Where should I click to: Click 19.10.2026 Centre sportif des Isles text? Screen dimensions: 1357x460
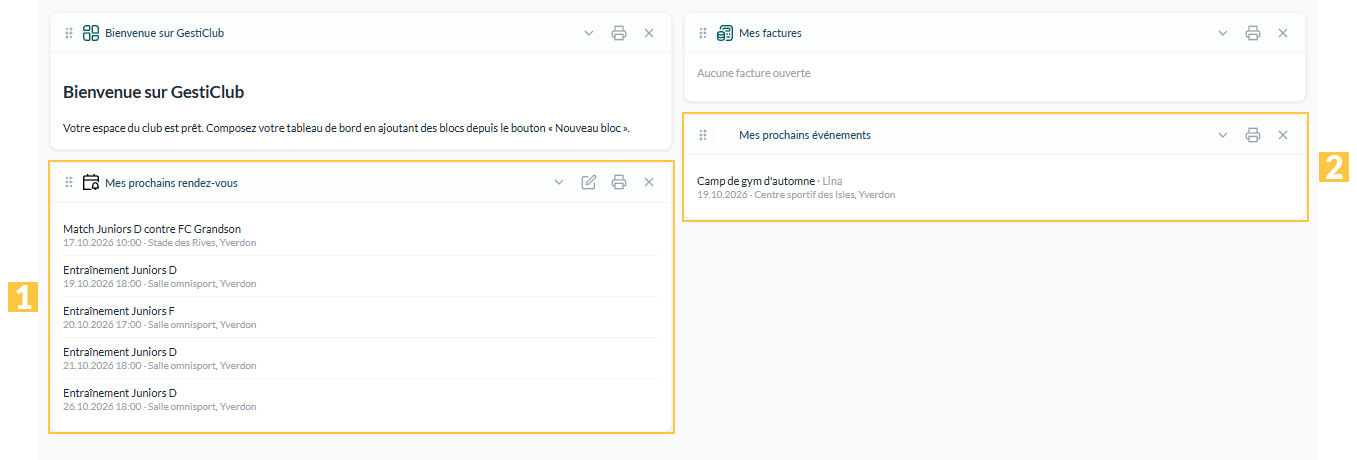tap(796, 195)
